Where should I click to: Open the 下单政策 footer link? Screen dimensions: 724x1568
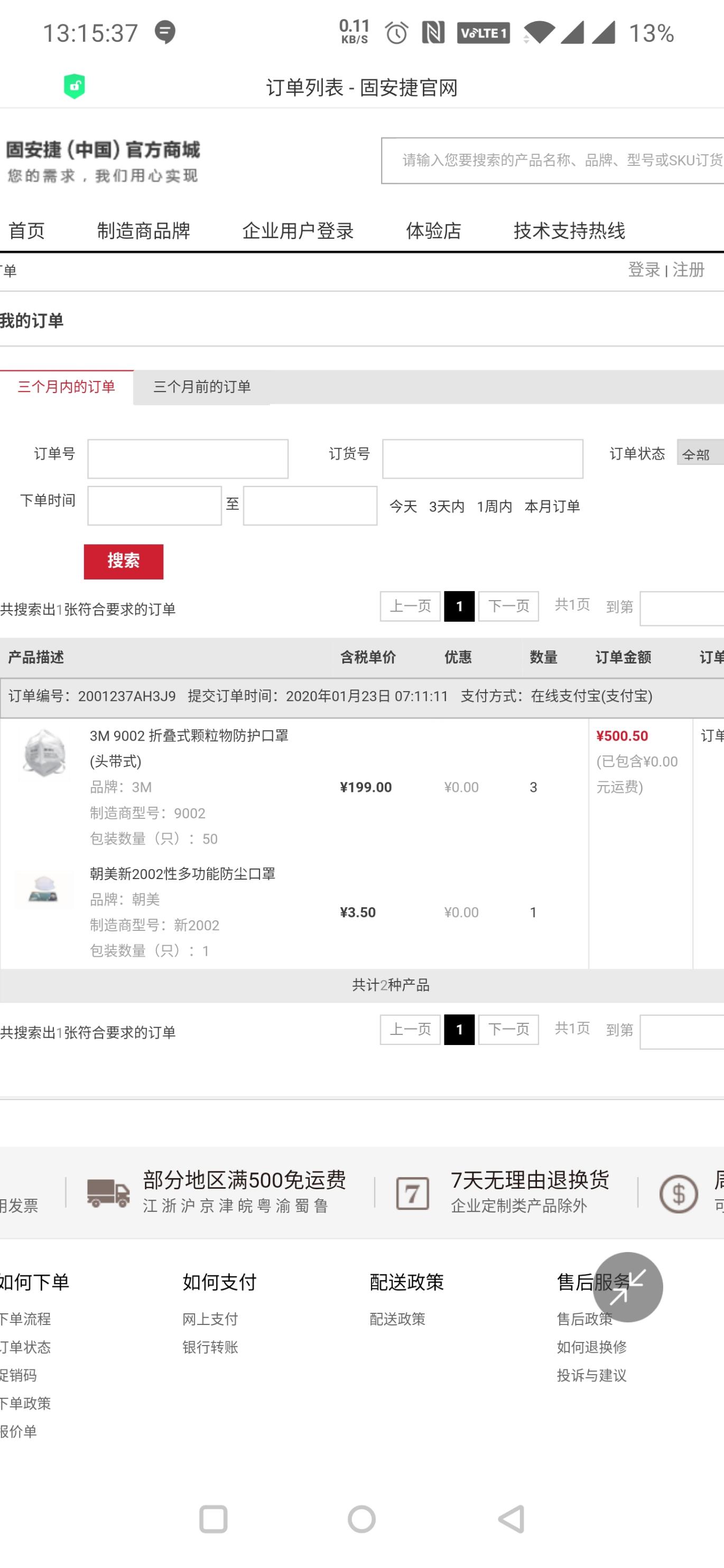(x=25, y=1403)
